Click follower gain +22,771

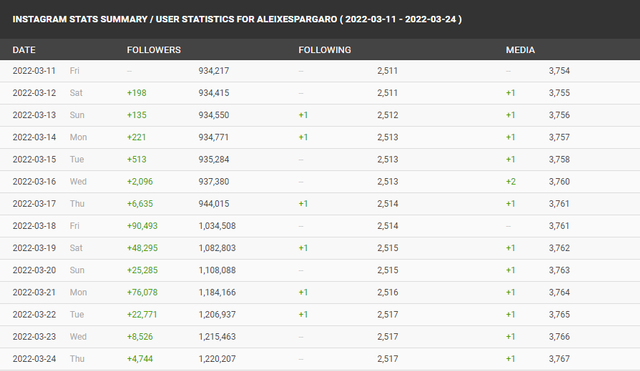pyautogui.click(x=142, y=314)
